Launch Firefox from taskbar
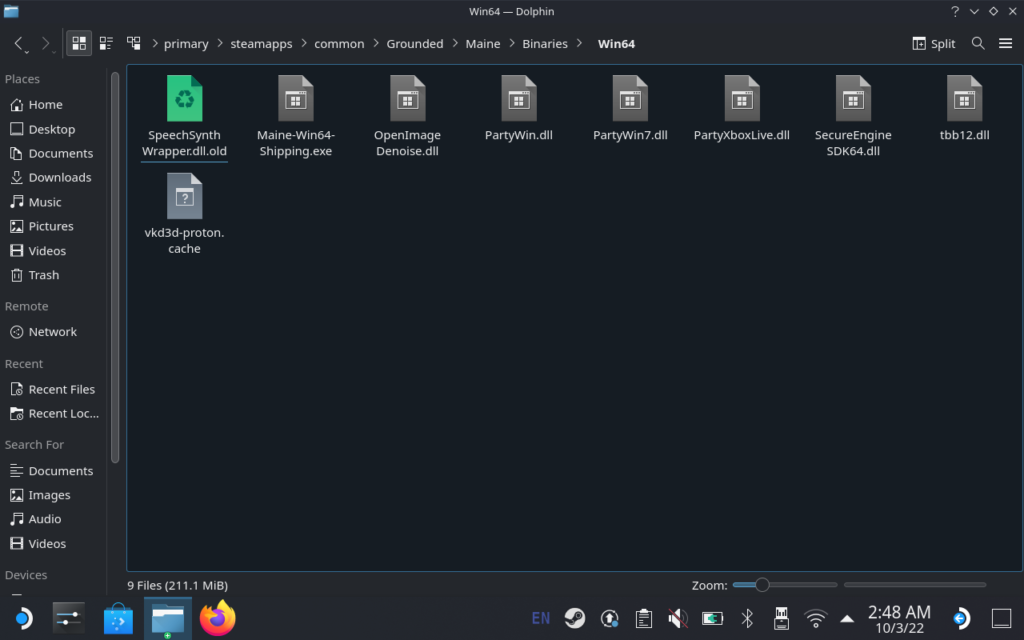The image size is (1024, 640). (217, 618)
